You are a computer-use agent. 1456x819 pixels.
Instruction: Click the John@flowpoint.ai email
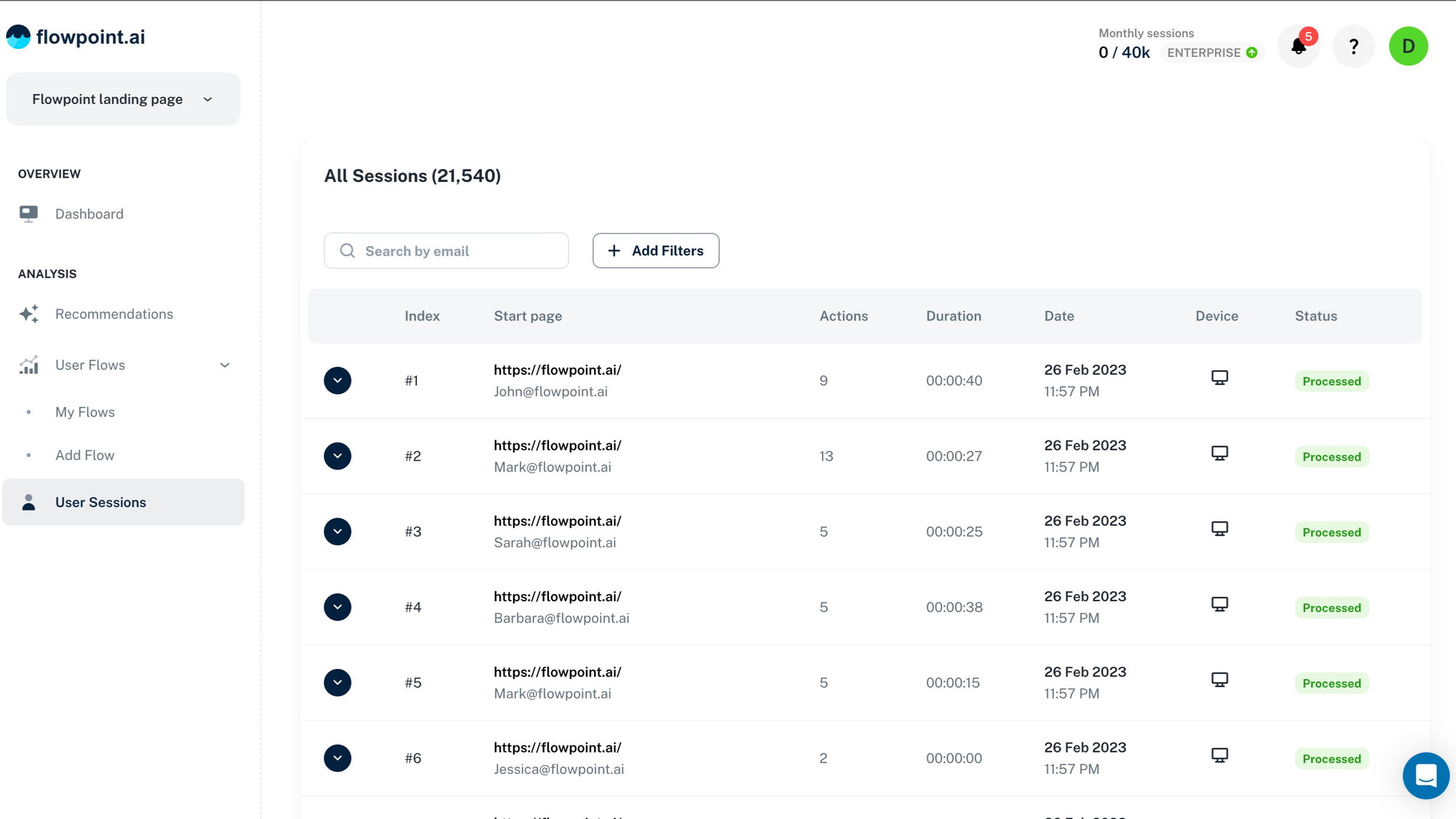(550, 392)
